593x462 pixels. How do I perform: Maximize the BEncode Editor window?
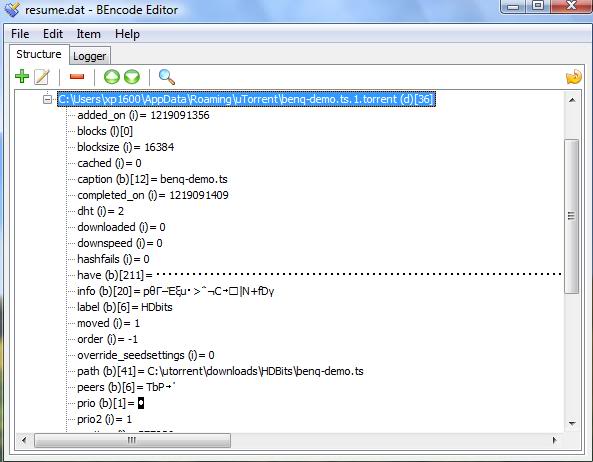tap(537, 6)
